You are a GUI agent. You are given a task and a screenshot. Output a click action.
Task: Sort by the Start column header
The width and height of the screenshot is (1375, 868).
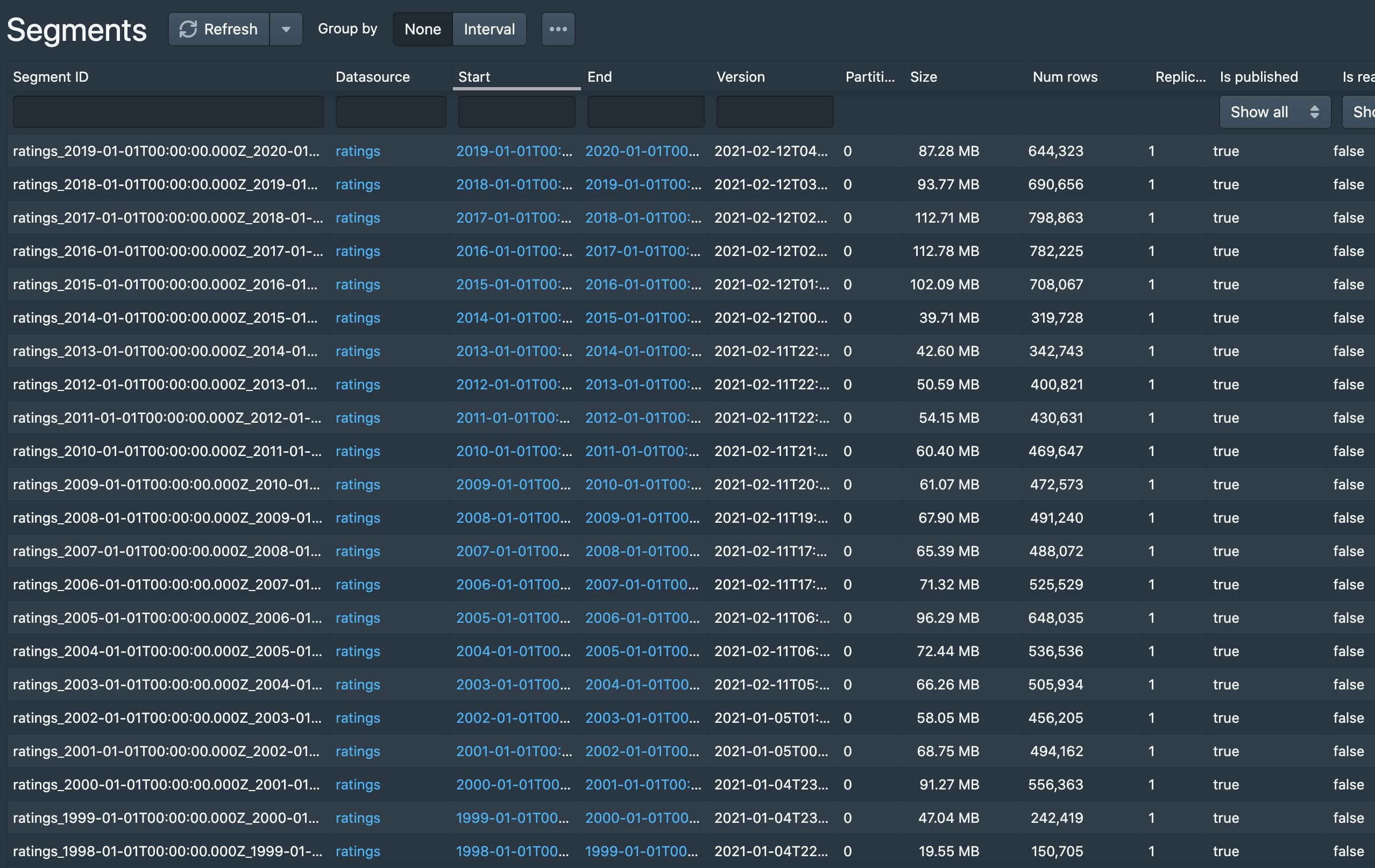(x=474, y=77)
